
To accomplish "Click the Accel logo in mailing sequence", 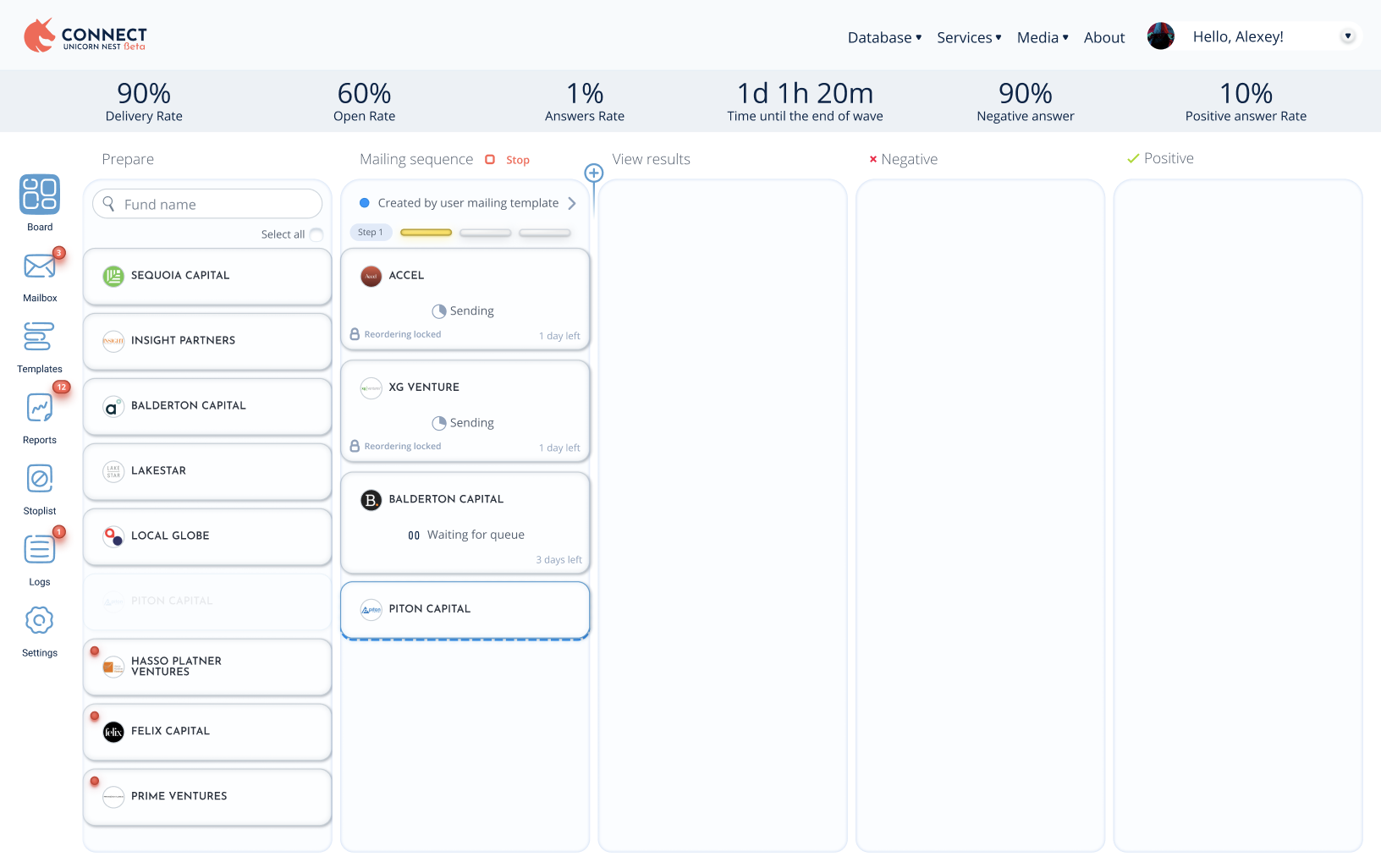I will tap(371, 276).
